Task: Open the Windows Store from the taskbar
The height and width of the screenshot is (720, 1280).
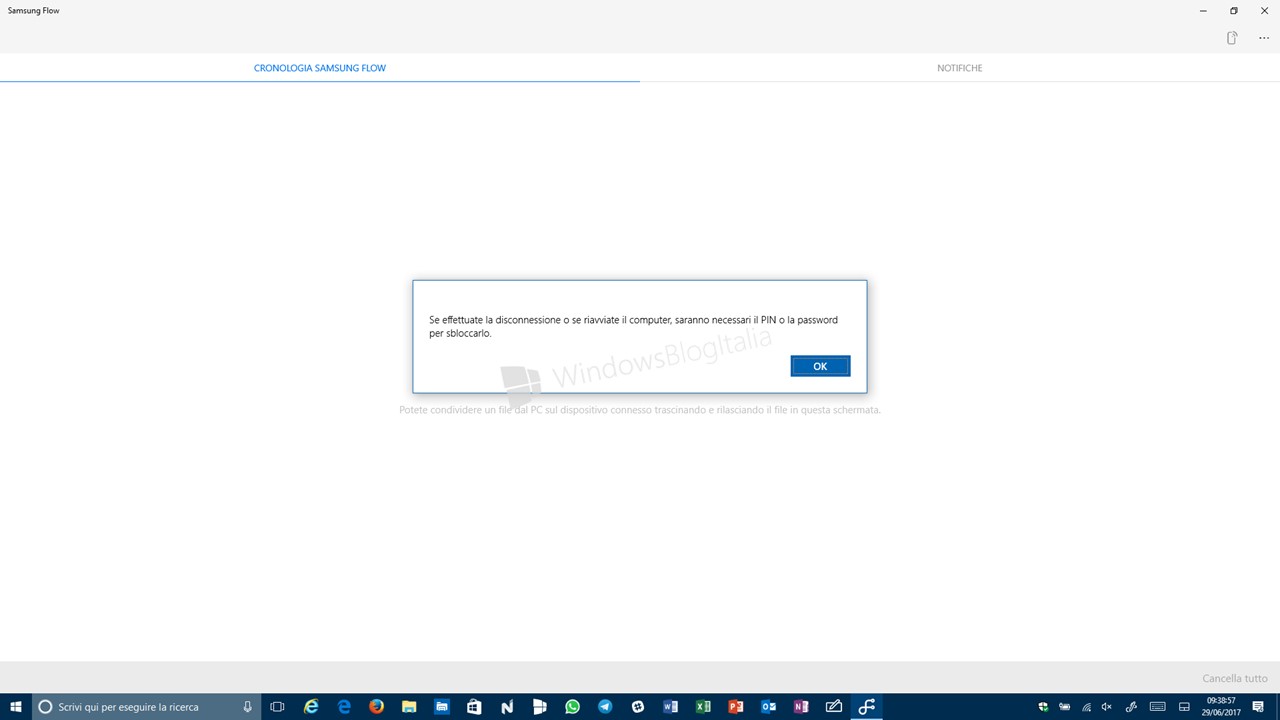Action: 474,707
